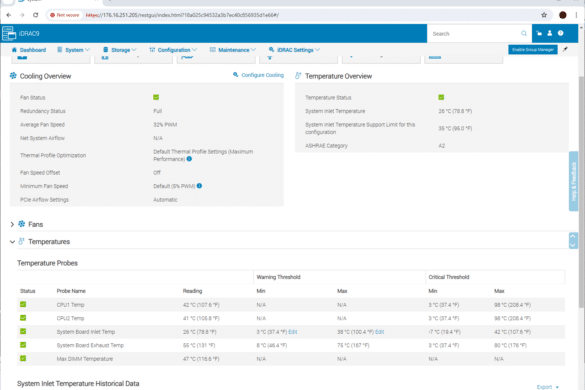Click the pin icon beside Group Manager
Image resolution: width=585 pixels, height=390 pixels.
tap(565, 49)
